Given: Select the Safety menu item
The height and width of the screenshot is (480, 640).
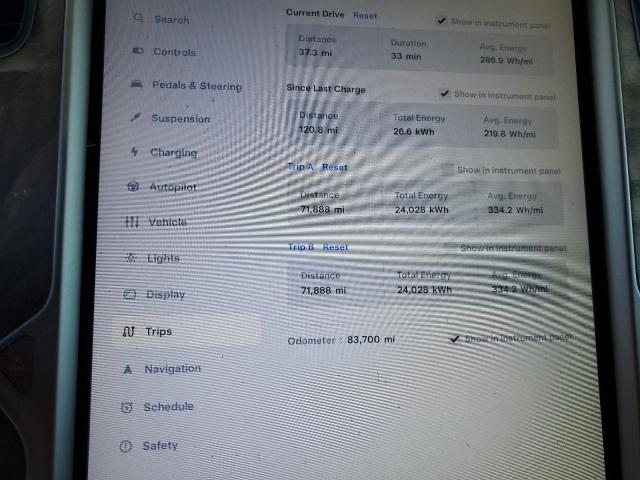Looking at the screenshot, I should 159,446.
